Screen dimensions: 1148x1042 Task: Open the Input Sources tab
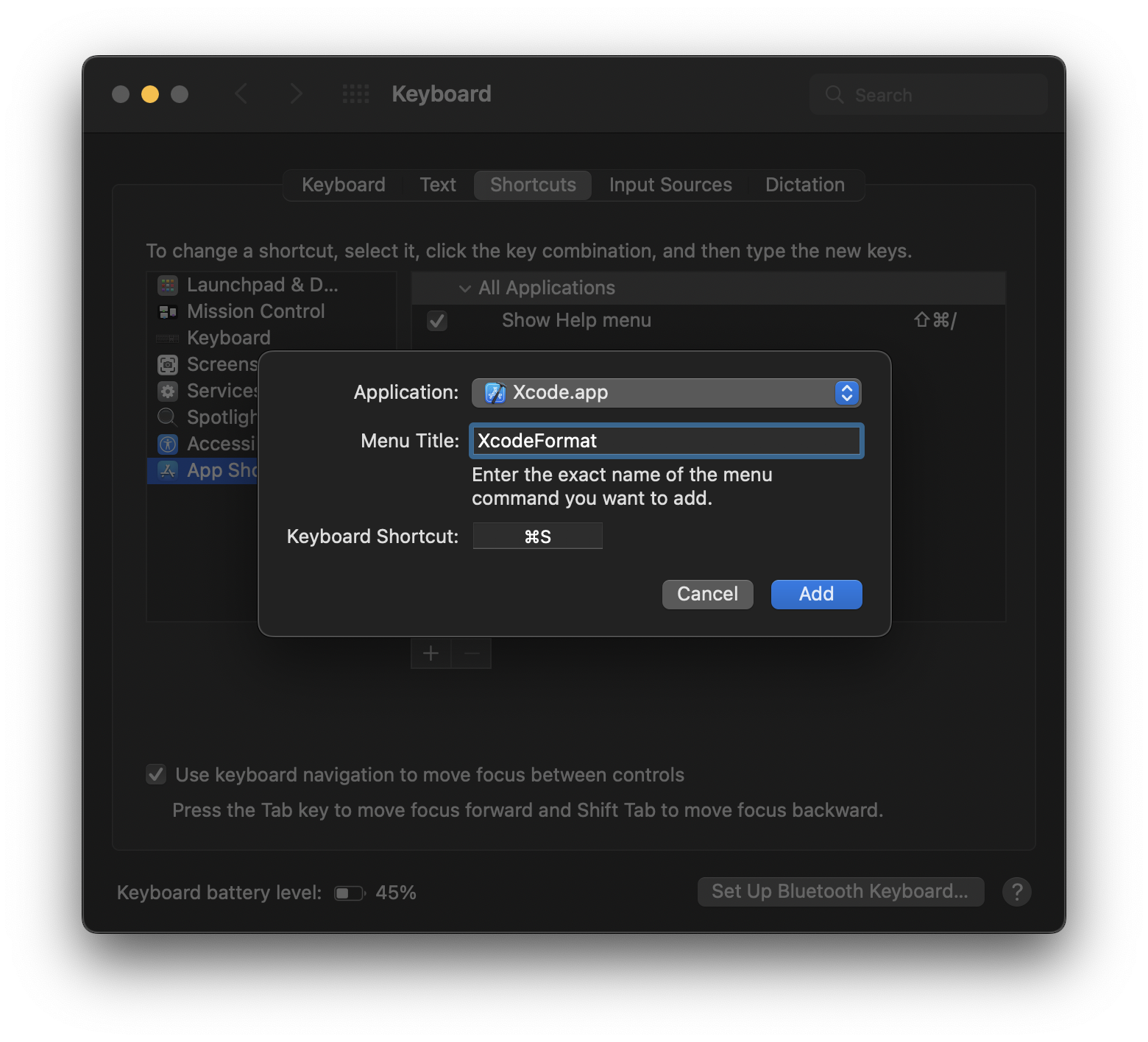coord(670,185)
